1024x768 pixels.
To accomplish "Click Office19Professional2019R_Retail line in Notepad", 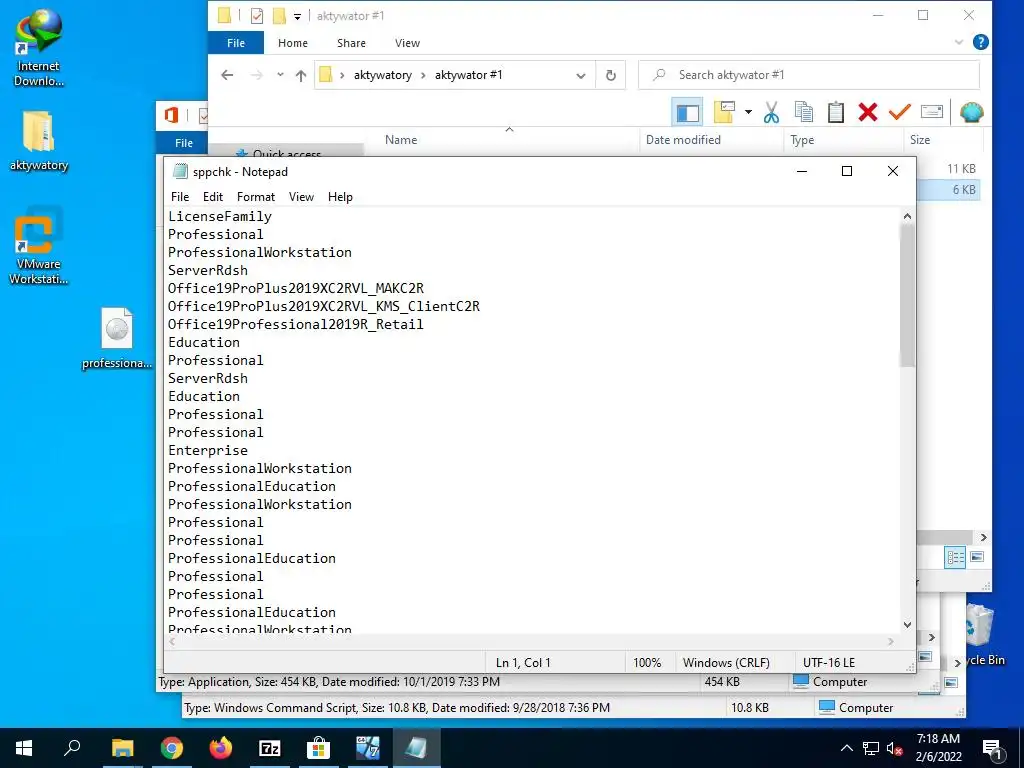I will [296, 324].
